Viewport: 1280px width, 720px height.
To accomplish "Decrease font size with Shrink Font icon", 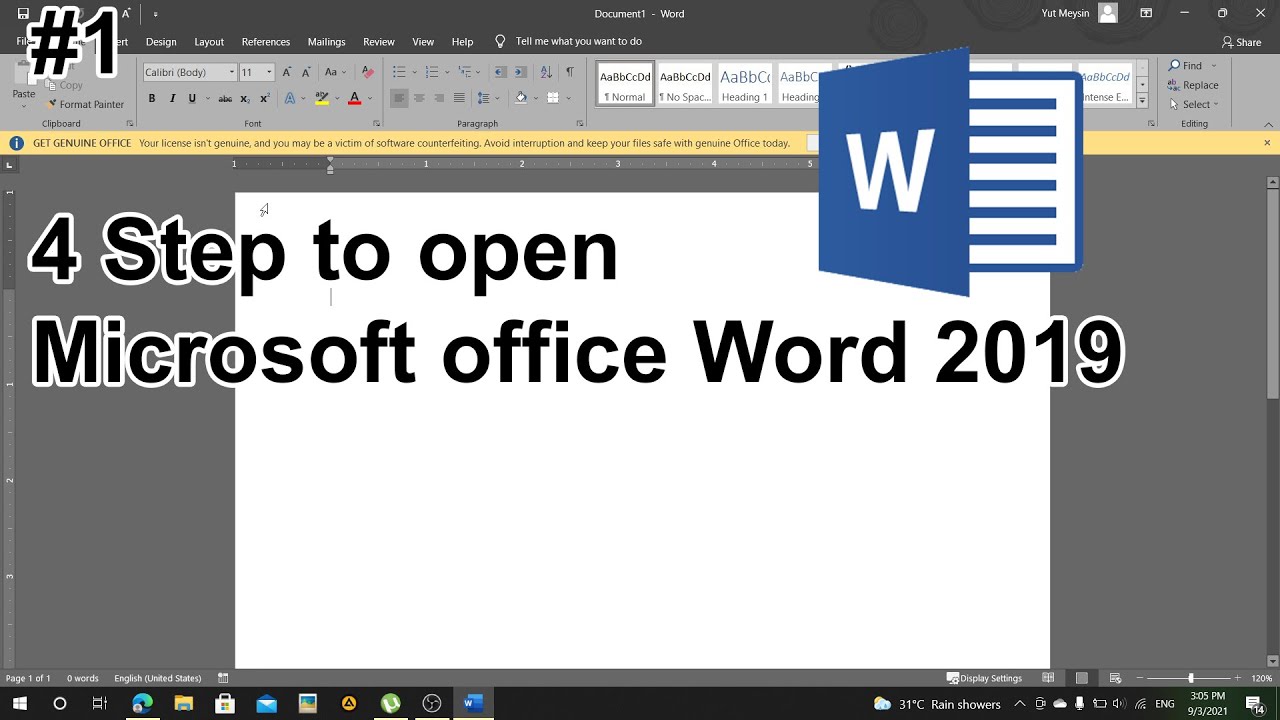I will click(x=305, y=72).
